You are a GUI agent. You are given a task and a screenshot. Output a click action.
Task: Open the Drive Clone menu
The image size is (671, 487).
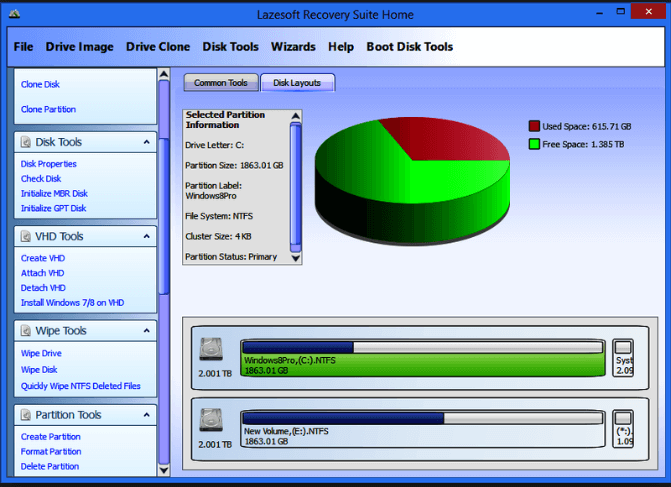[x=158, y=47]
